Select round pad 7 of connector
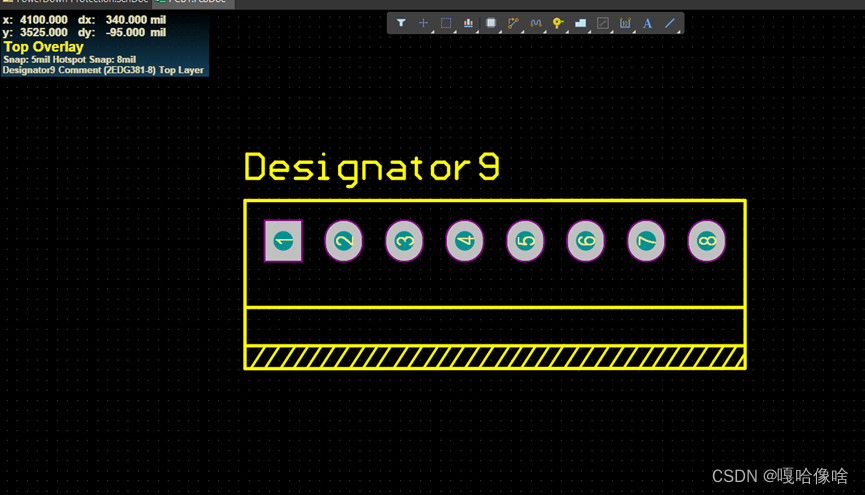The image size is (865, 495). pyautogui.click(x=646, y=241)
